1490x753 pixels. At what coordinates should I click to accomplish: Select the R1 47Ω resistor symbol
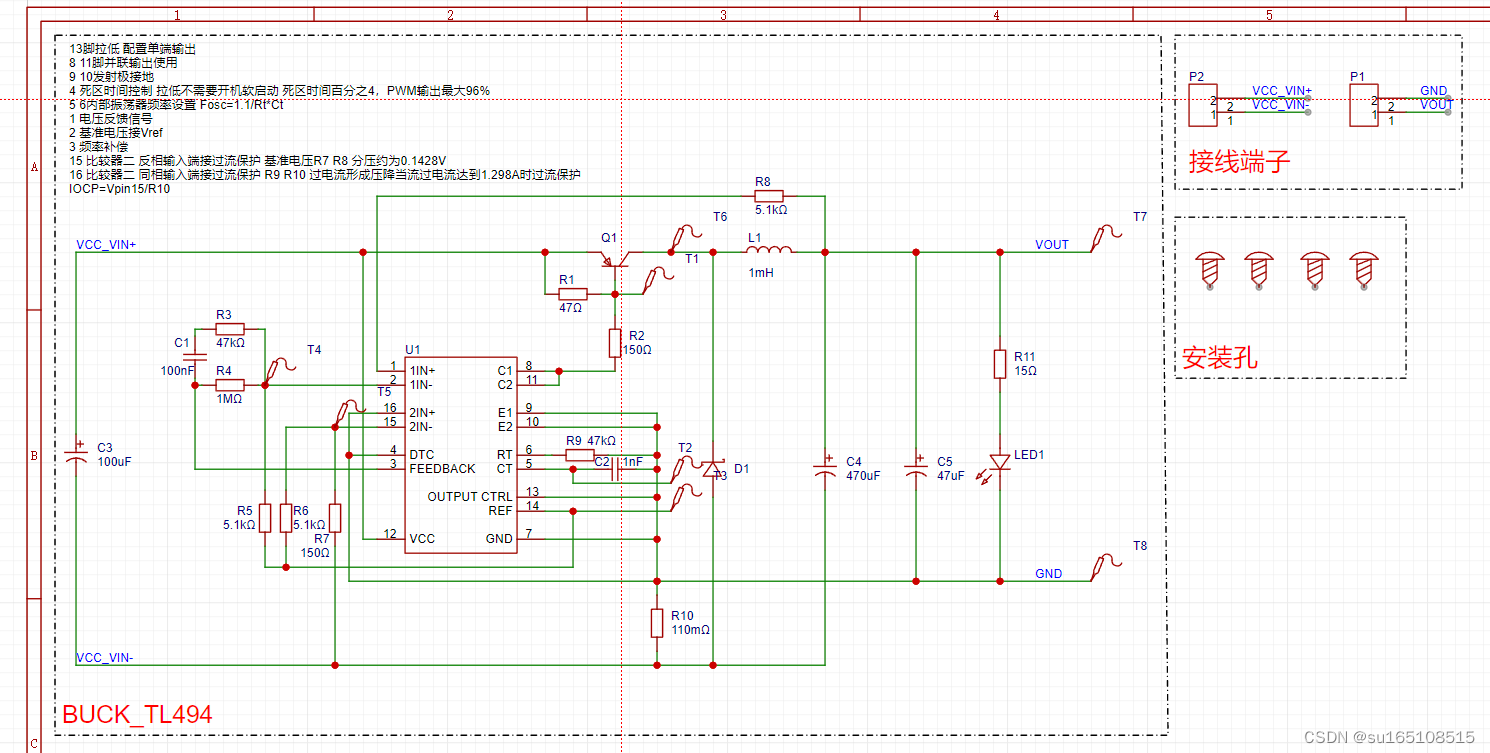tap(571, 294)
